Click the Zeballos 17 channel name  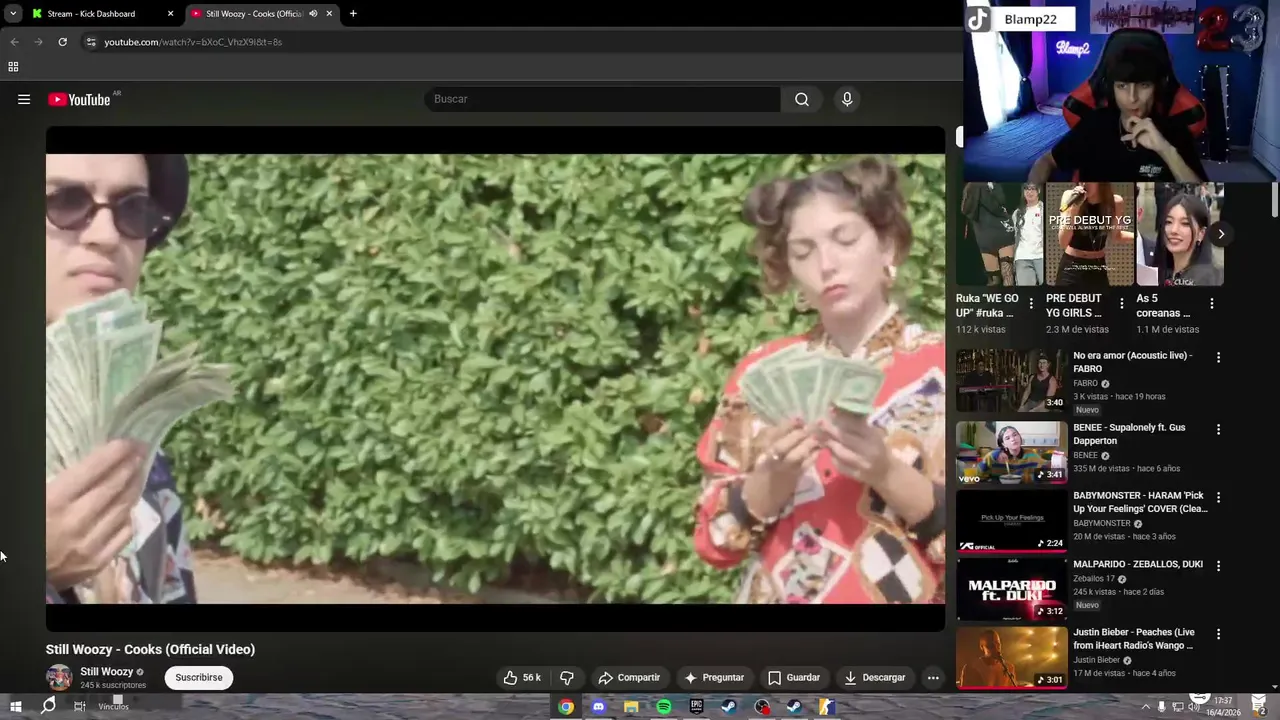click(x=1094, y=578)
